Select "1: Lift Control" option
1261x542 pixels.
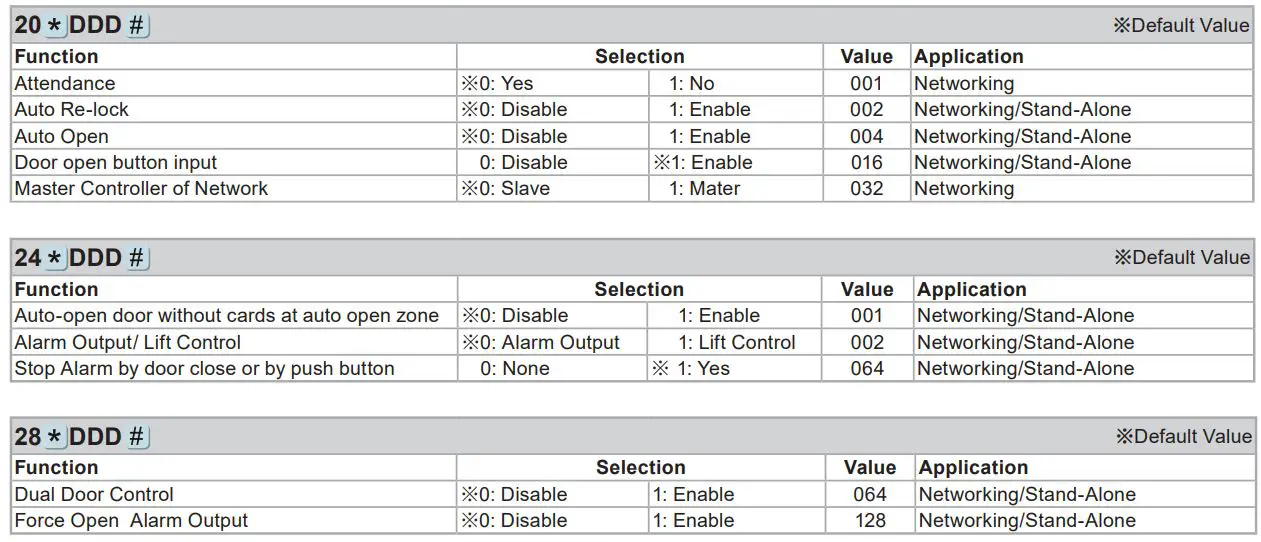click(x=737, y=342)
